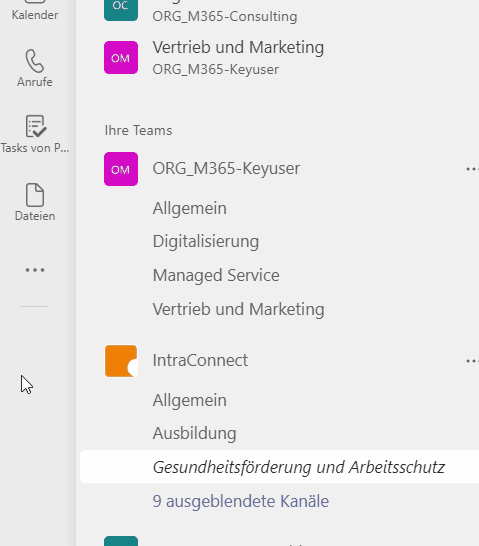Screen dimensions: 479x546
Task: Click the ORG_M365-Keyuser team avatar
Action: click(121, 169)
